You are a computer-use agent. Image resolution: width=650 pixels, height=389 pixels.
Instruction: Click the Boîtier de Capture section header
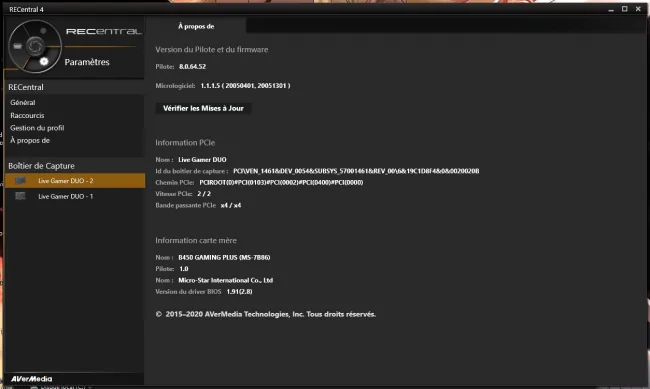(41, 166)
